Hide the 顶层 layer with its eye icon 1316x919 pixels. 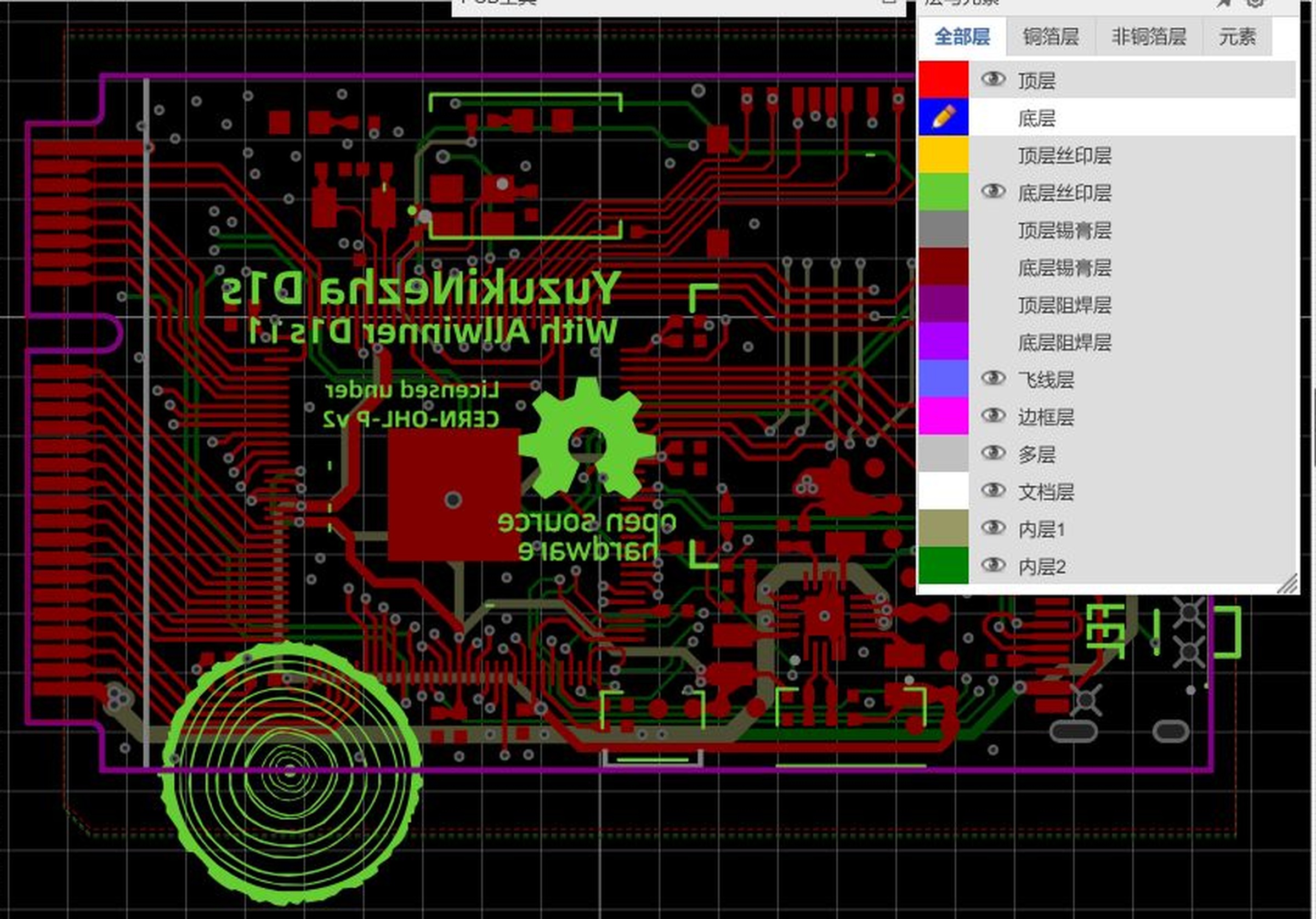(993, 78)
